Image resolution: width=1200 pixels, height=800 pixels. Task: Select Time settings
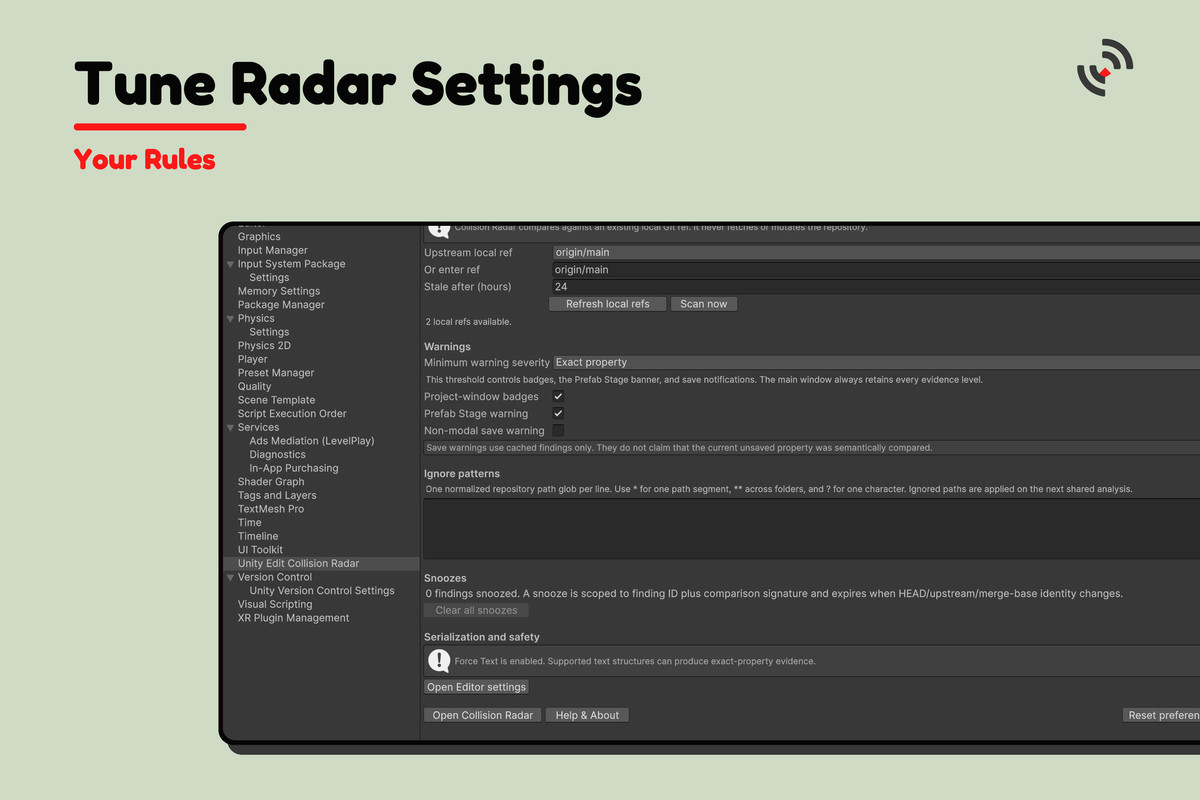249,522
